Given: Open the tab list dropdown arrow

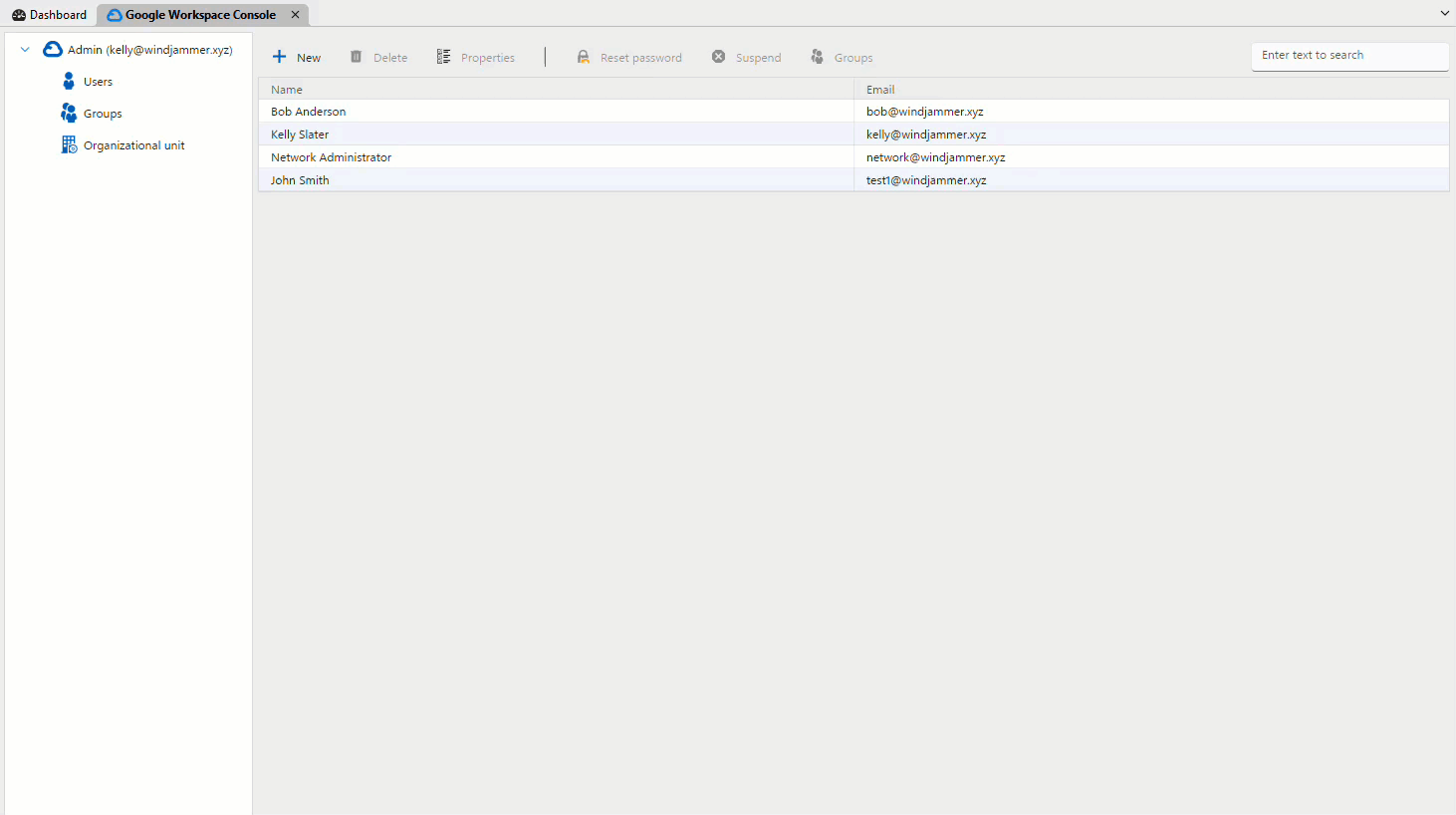Looking at the screenshot, I should coord(1444,14).
